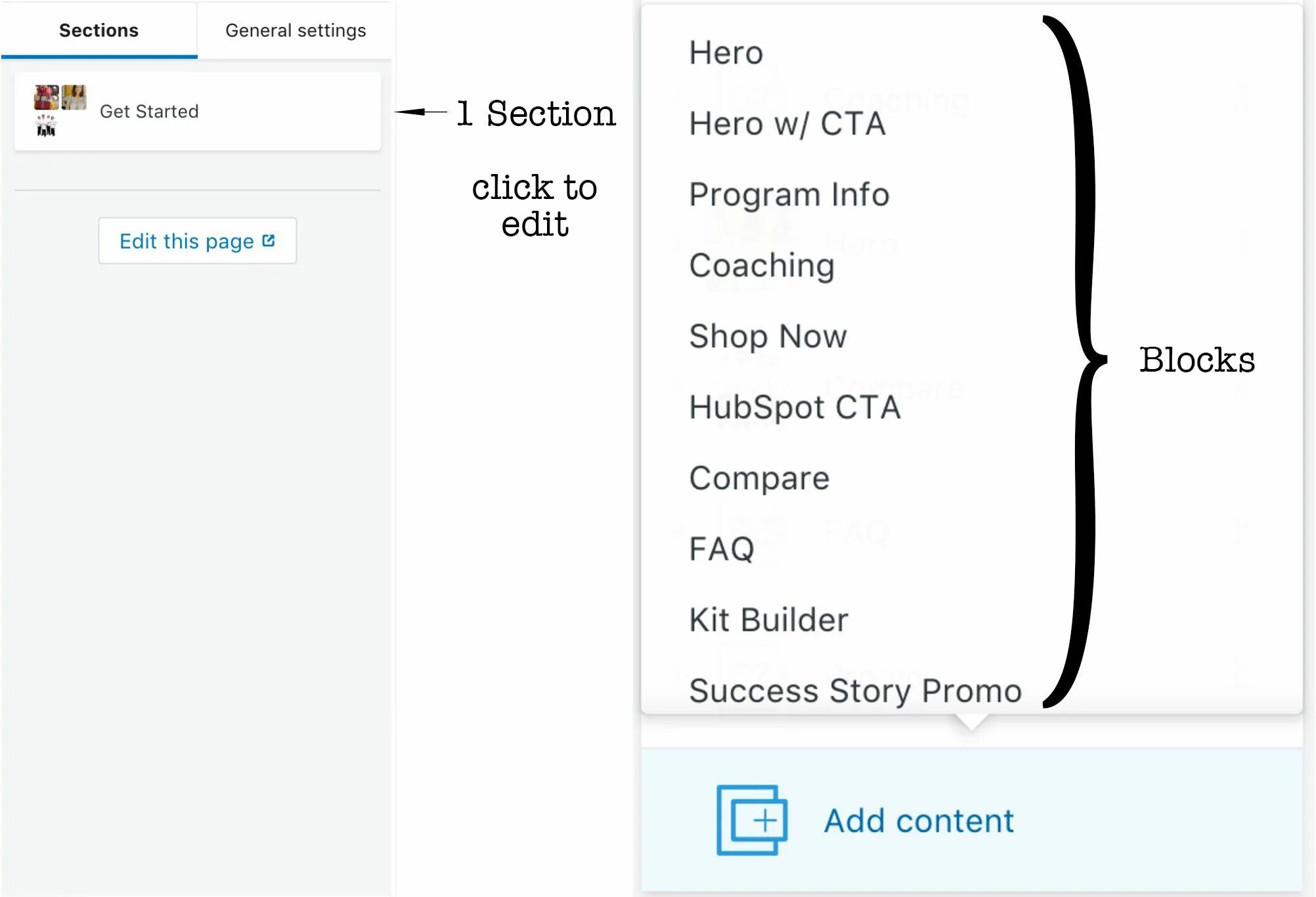Click the Add content plus icon
Image resolution: width=1316 pixels, height=897 pixels.
tap(752, 820)
